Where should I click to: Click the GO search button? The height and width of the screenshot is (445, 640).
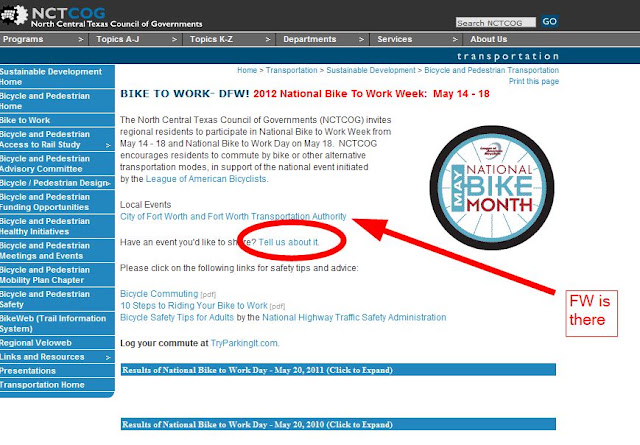549,21
